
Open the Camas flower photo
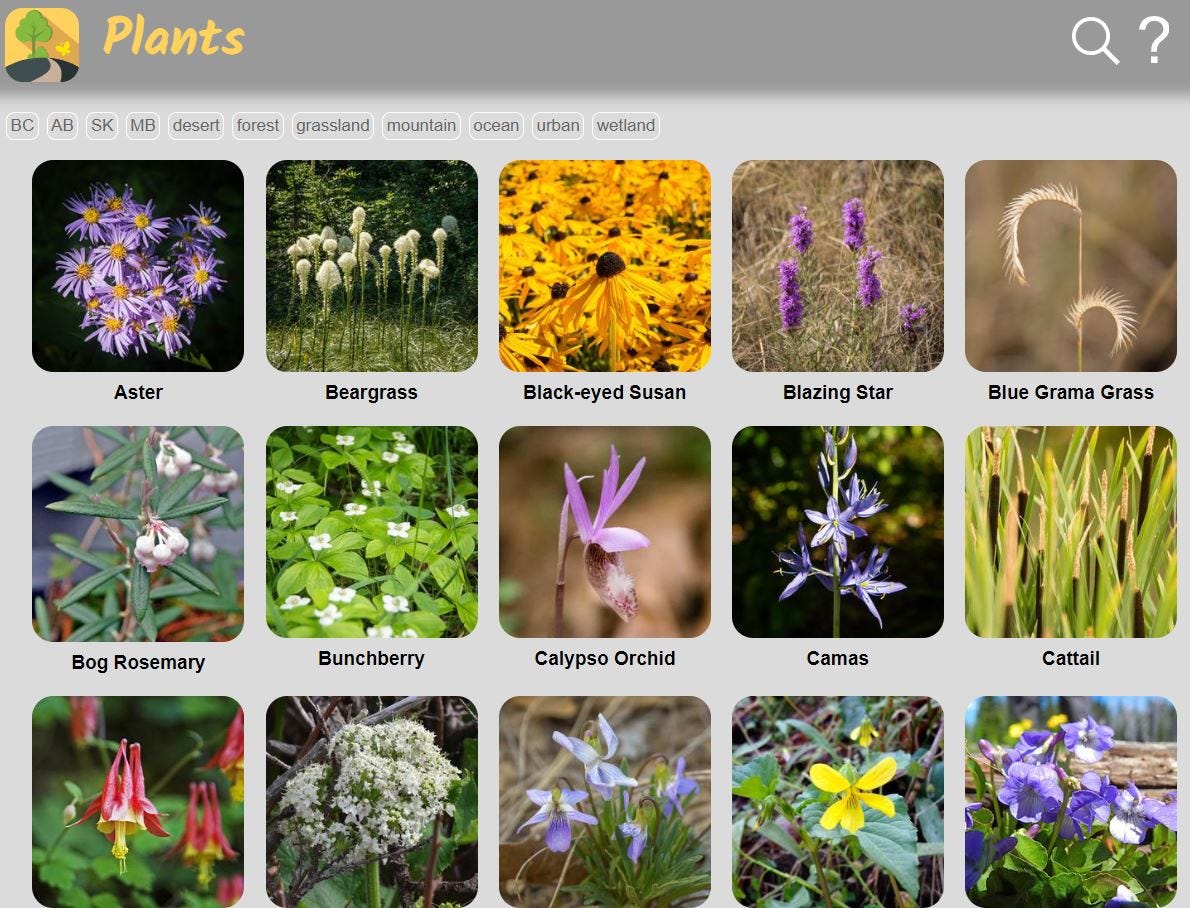[x=838, y=531]
